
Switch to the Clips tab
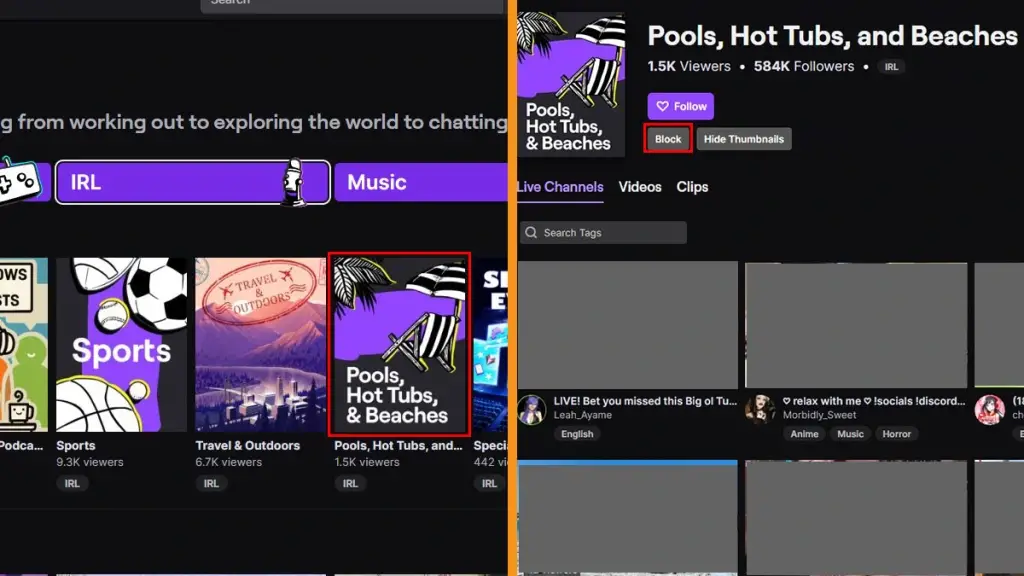(692, 187)
